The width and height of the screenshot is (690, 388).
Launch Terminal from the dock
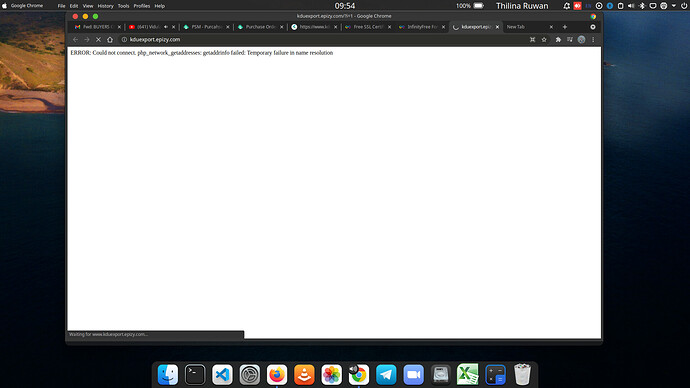195,375
